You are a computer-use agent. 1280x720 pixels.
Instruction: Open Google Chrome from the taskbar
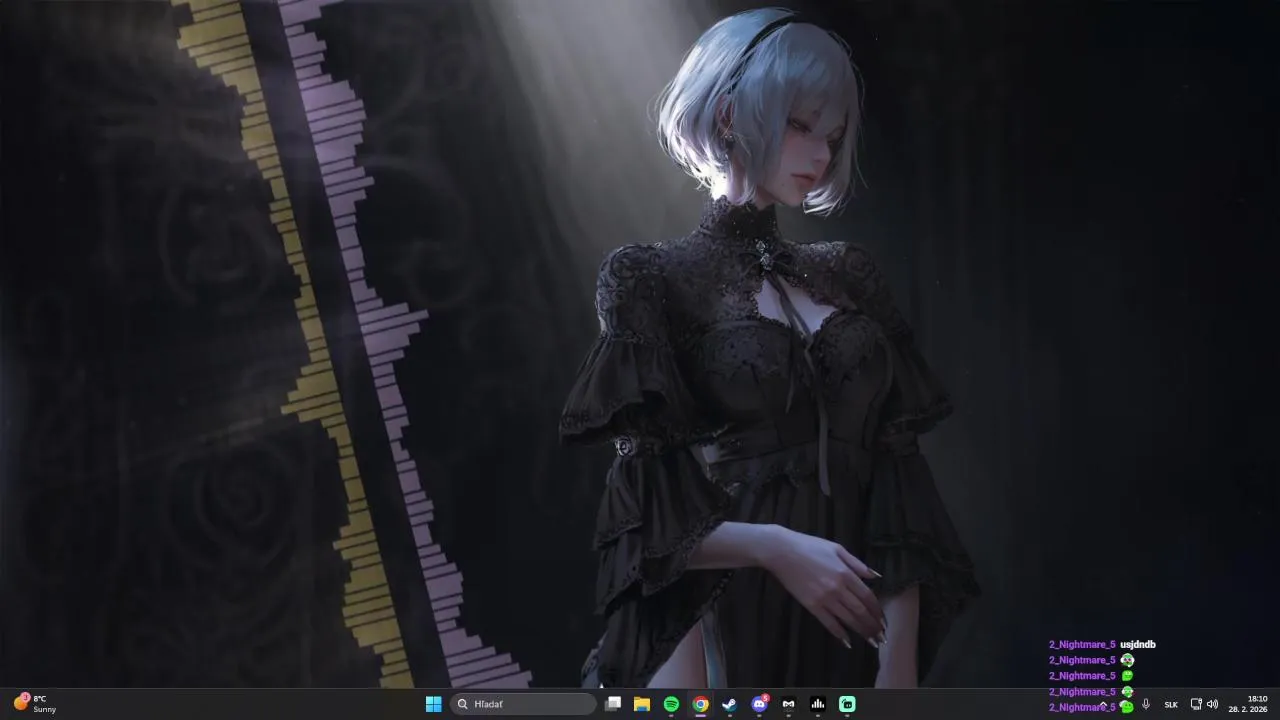(701, 704)
